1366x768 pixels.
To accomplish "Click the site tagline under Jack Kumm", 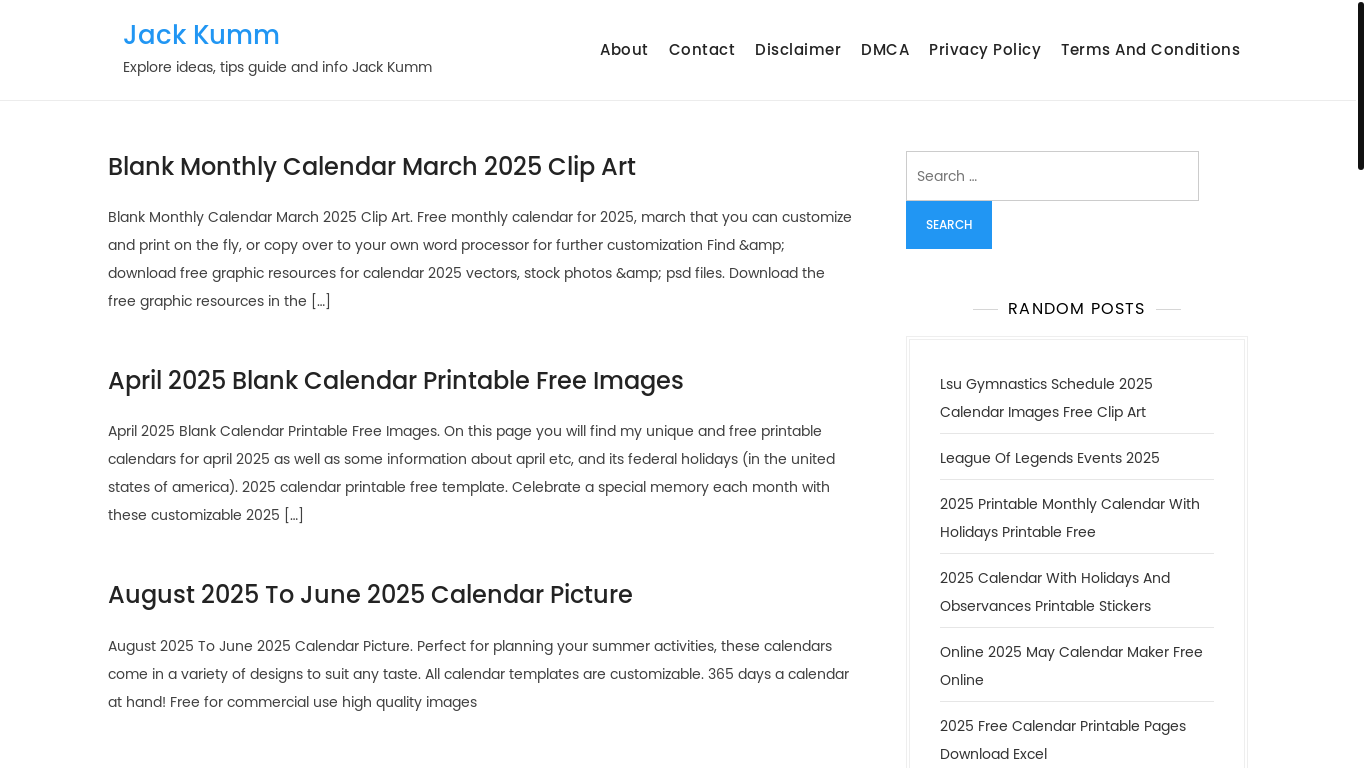I will (278, 67).
